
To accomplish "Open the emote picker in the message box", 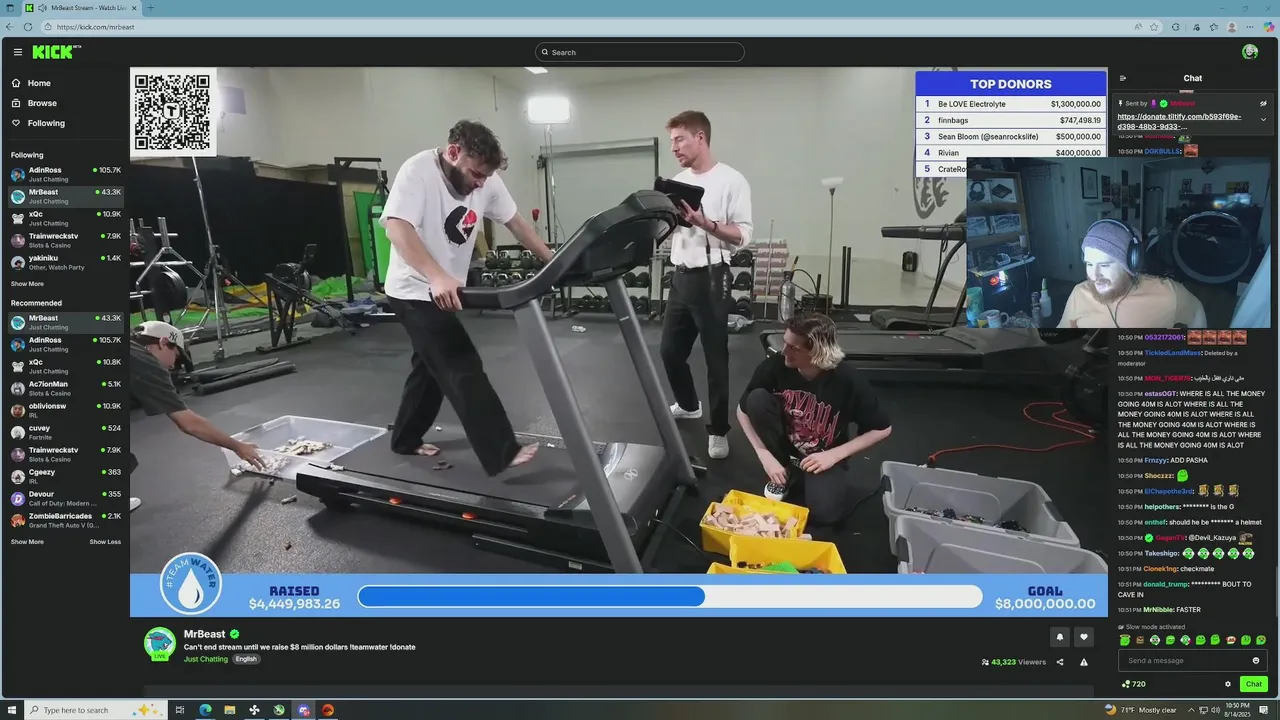I will [x=1256, y=660].
